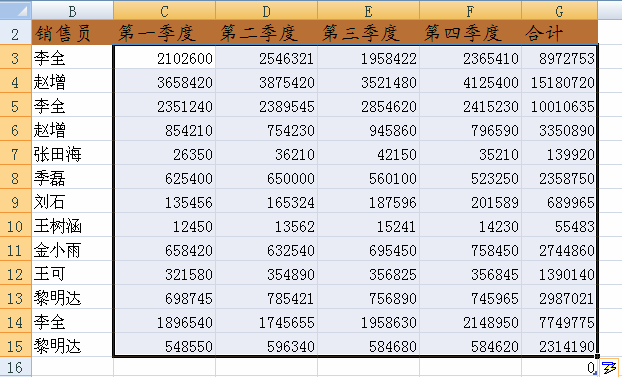
Task: Click 赵增 in row 4
Action: [x=50, y=82]
